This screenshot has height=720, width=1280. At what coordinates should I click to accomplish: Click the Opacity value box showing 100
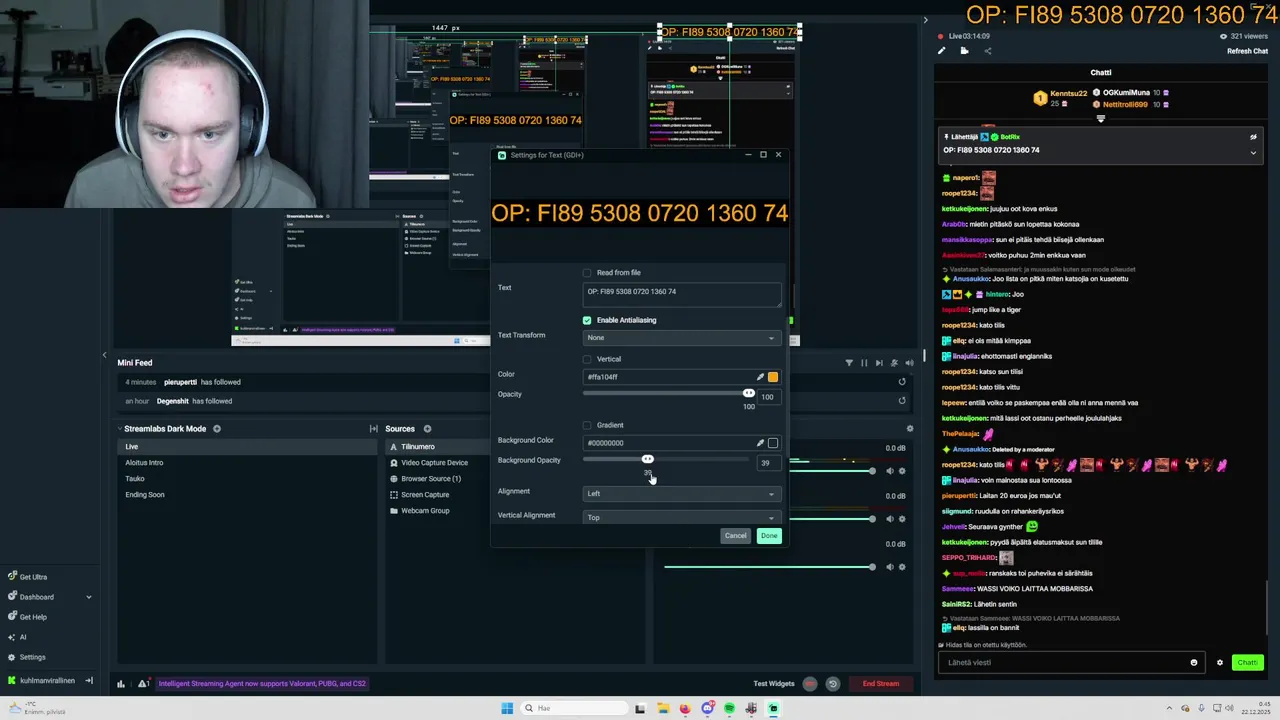pos(768,397)
